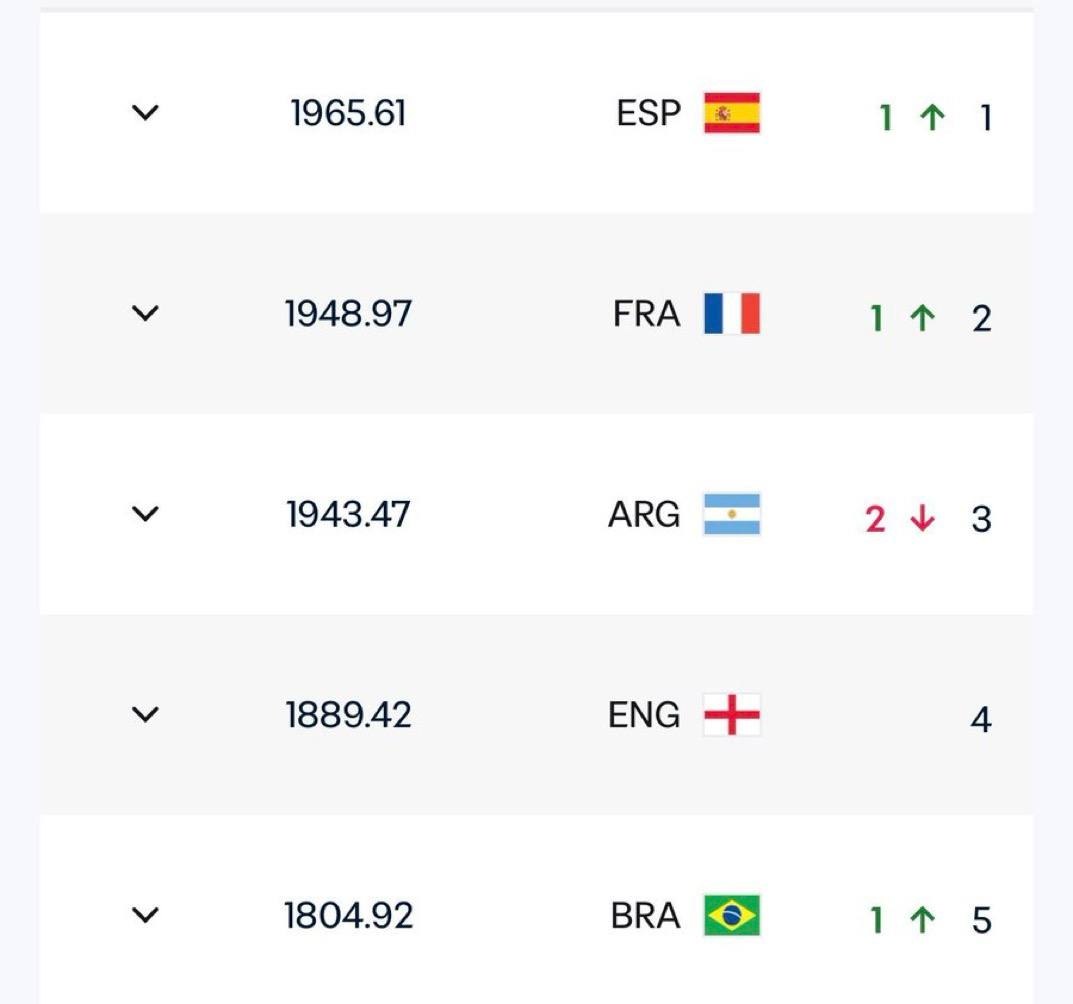Click the England flag icon
This screenshot has width=1073, height=1004.
pyautogui.click(x=732, y=715)
